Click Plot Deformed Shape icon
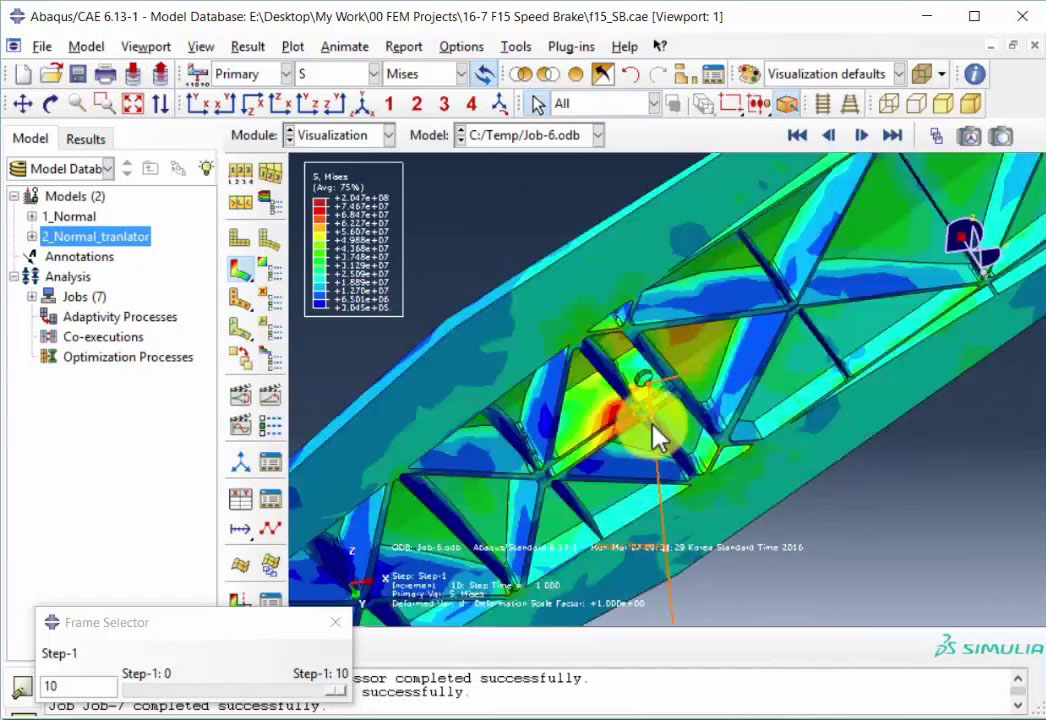 point(270,238)
